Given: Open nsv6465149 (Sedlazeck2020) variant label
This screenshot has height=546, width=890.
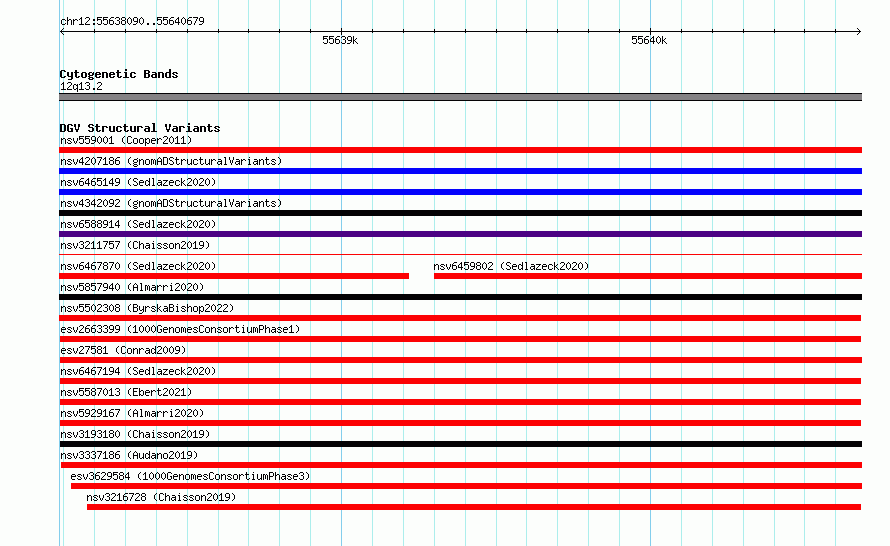Looking at the screenshot, I should click(138, 182).
